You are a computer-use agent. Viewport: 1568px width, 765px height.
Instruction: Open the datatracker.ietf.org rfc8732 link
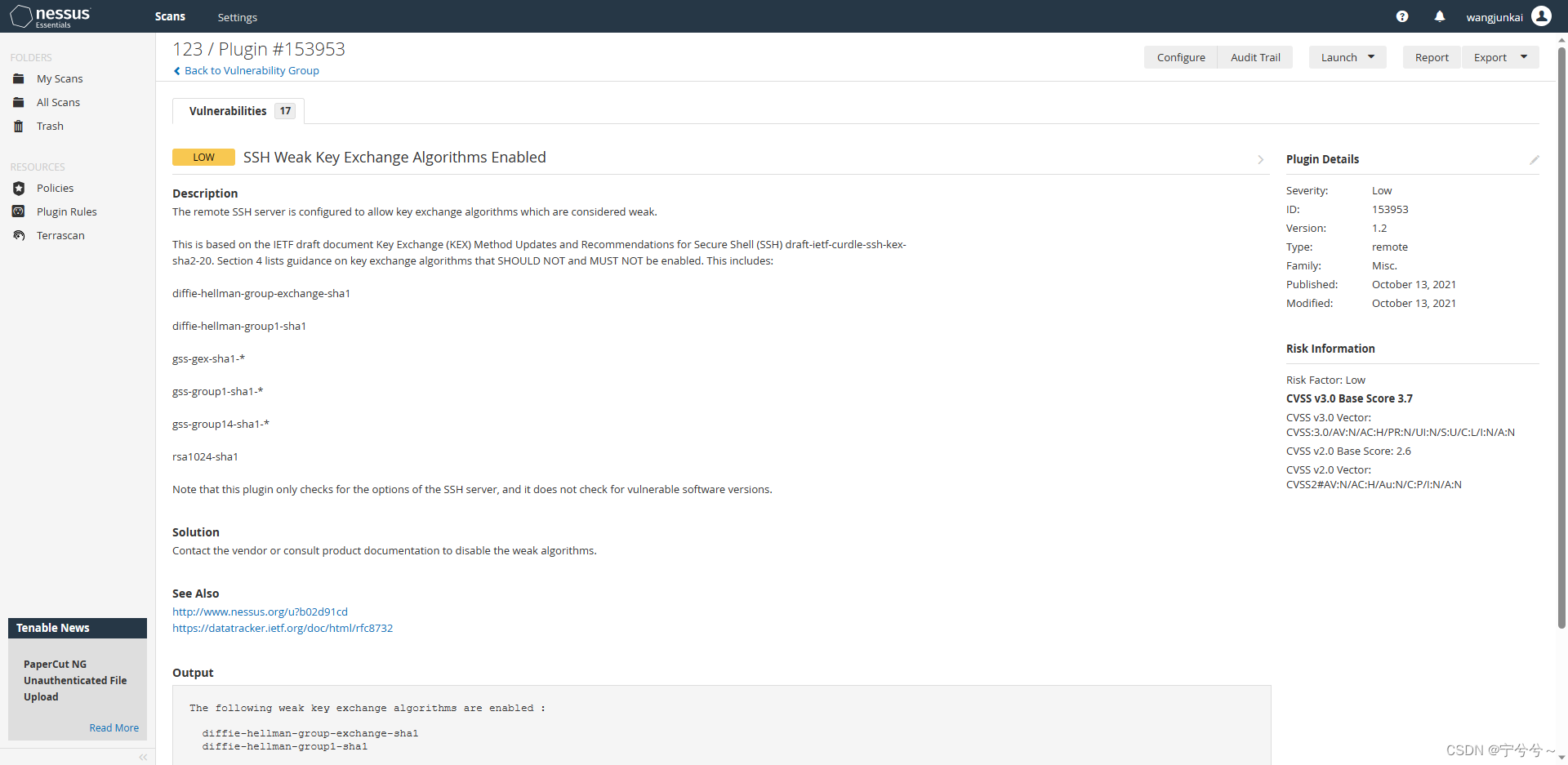click(x=283, y=629)
